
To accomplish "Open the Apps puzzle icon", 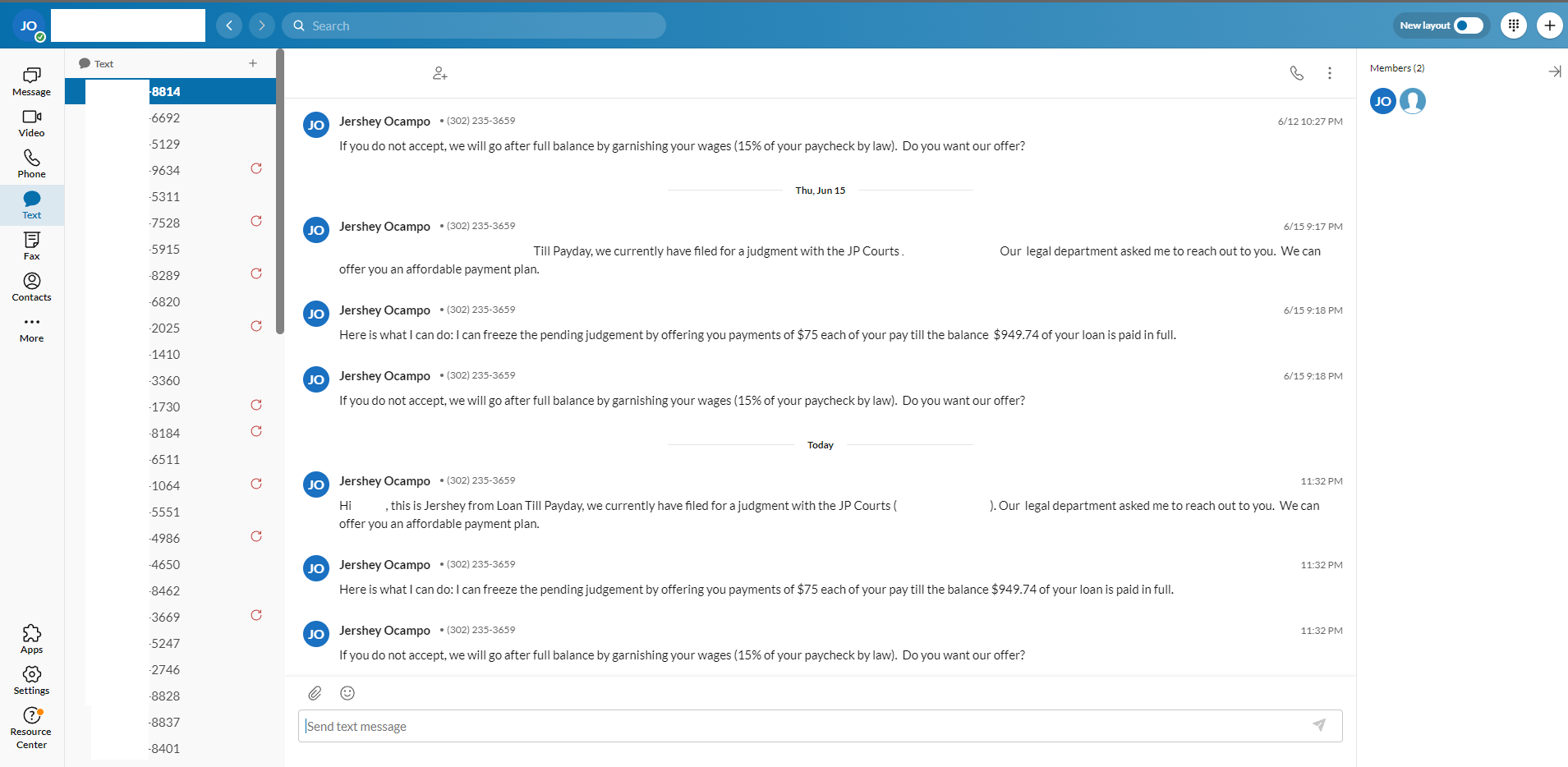I will (x=31, y=639).
